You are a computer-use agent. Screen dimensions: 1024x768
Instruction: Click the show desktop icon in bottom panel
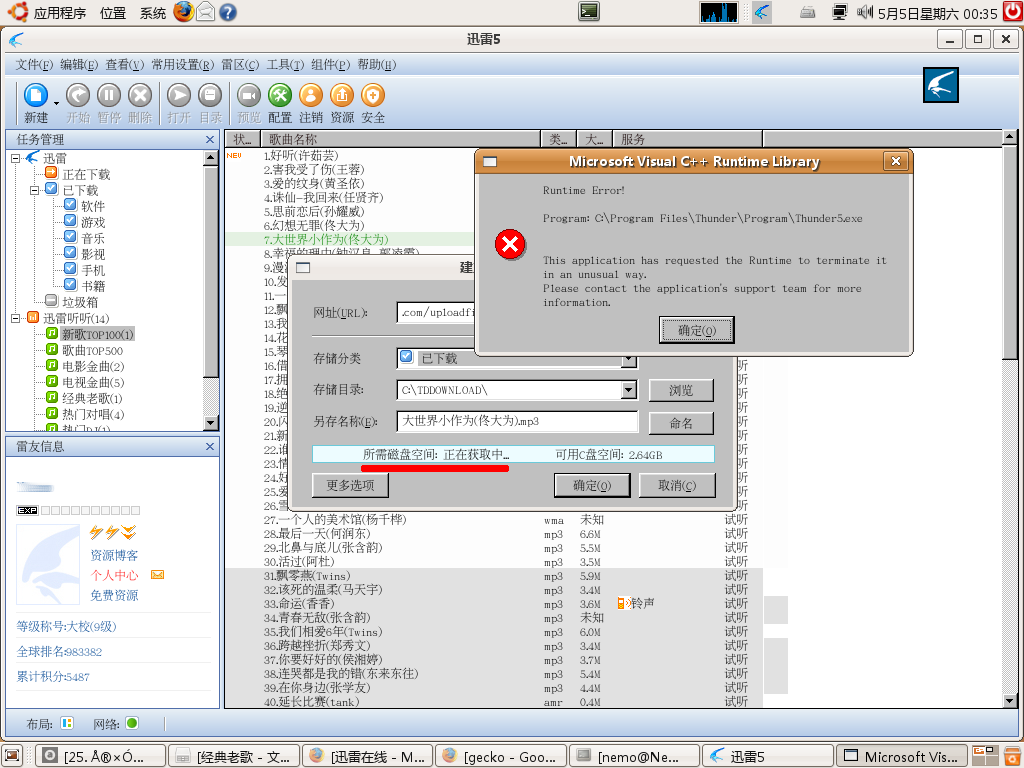click(13, 756)
